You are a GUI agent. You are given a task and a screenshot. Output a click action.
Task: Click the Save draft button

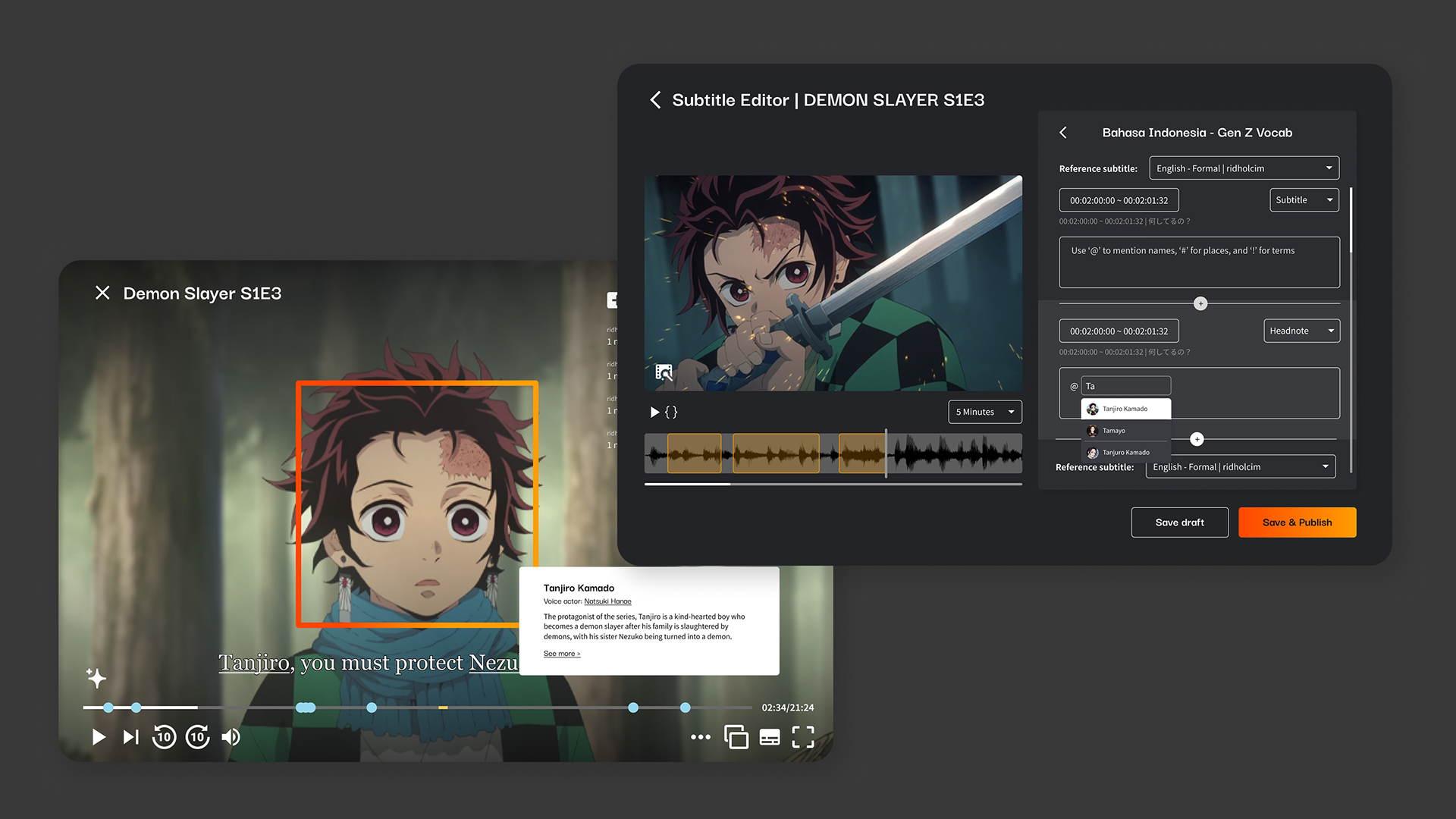pyautogui.click(x=1179, y=522)
